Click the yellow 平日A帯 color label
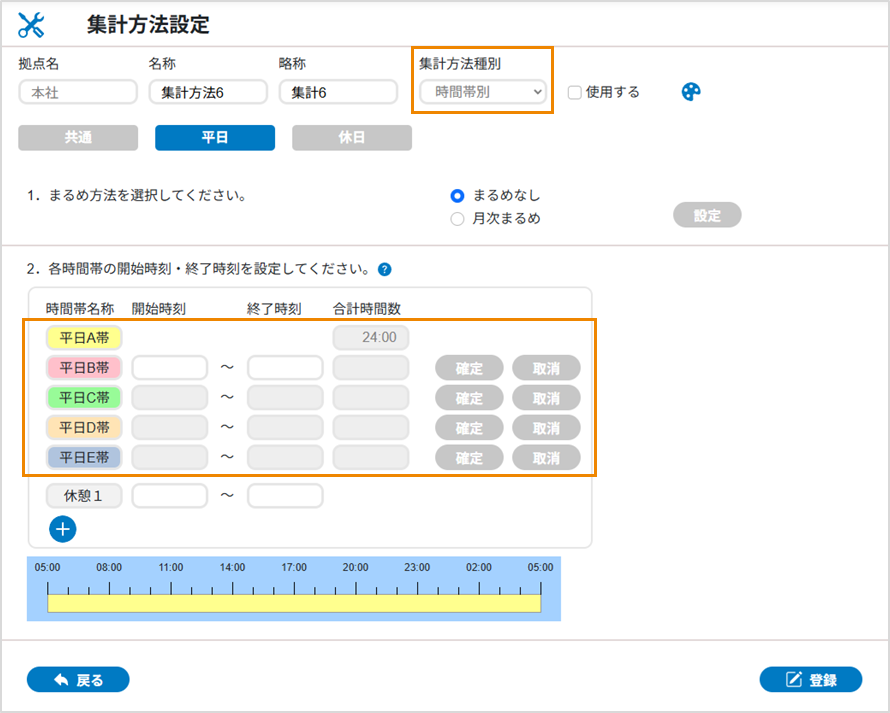Viewport: 890px width, 713px height. coord(84,337)
